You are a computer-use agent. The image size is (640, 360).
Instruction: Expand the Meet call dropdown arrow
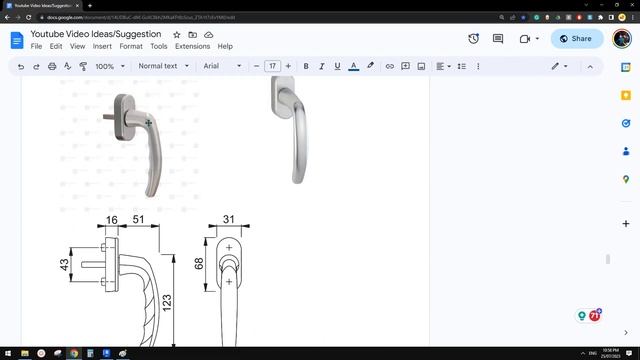coord(537,39)
